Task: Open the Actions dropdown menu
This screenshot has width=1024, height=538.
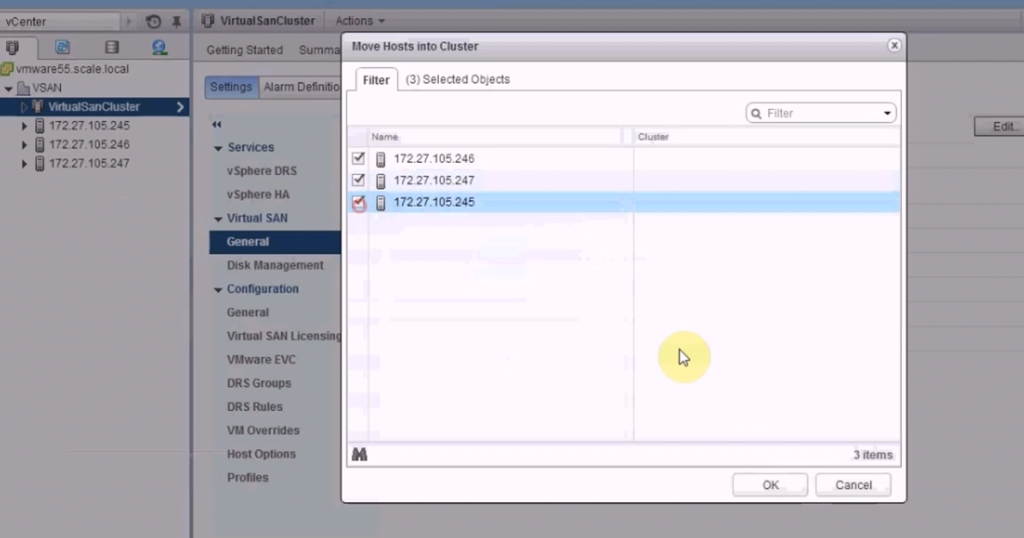Action: coord(360,21)
